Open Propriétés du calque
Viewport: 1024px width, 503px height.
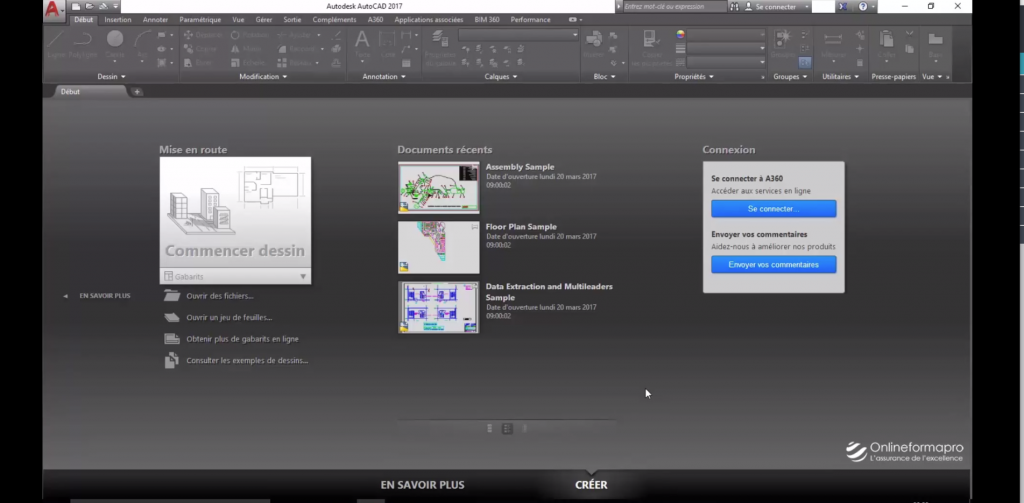point(440,49)
